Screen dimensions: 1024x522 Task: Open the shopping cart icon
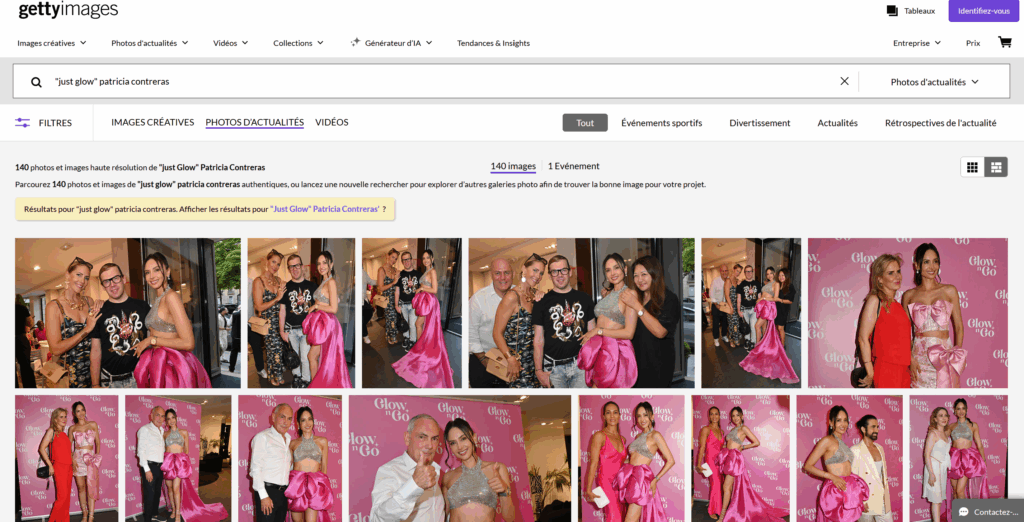(1004, 42)
